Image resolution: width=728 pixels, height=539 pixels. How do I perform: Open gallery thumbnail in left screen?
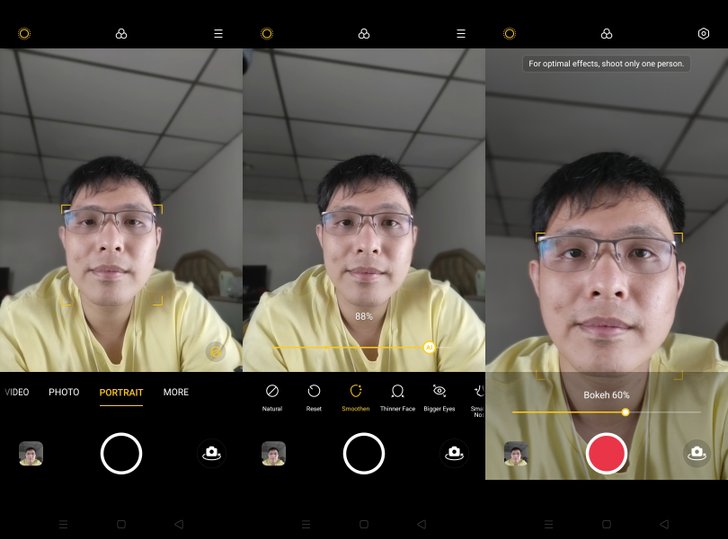pos(31,453)
